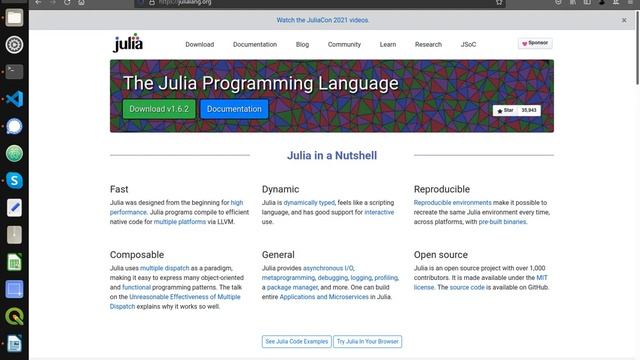
Task: Click the GitHub star count 35,943
Action: tap(529, 110)
